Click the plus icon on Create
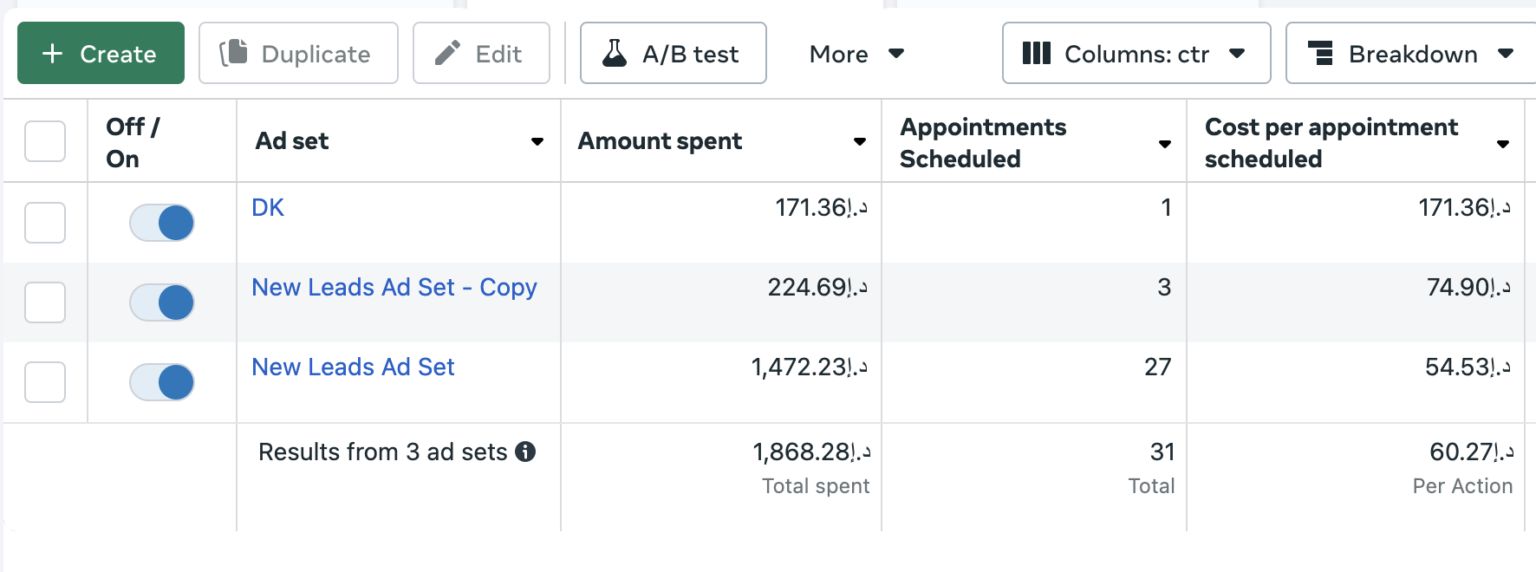Image resolution: width=1536 pixels, height=572 pixels. point(53,54)
